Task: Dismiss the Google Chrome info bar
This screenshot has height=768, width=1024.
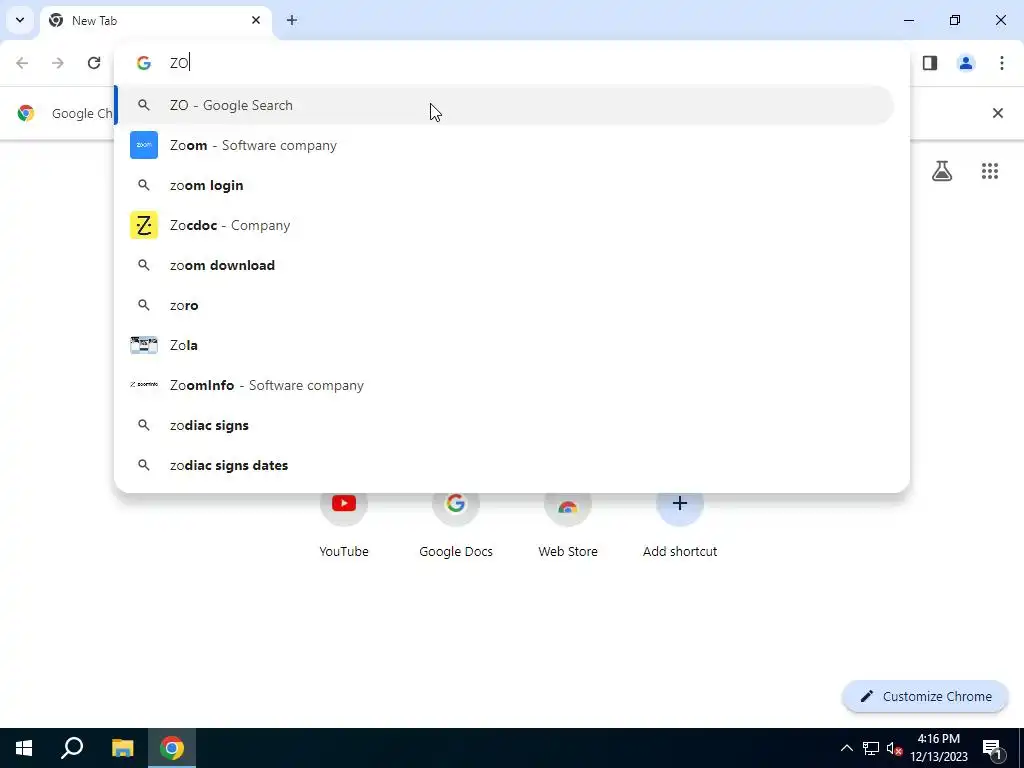Action: (x=998, y=113)
